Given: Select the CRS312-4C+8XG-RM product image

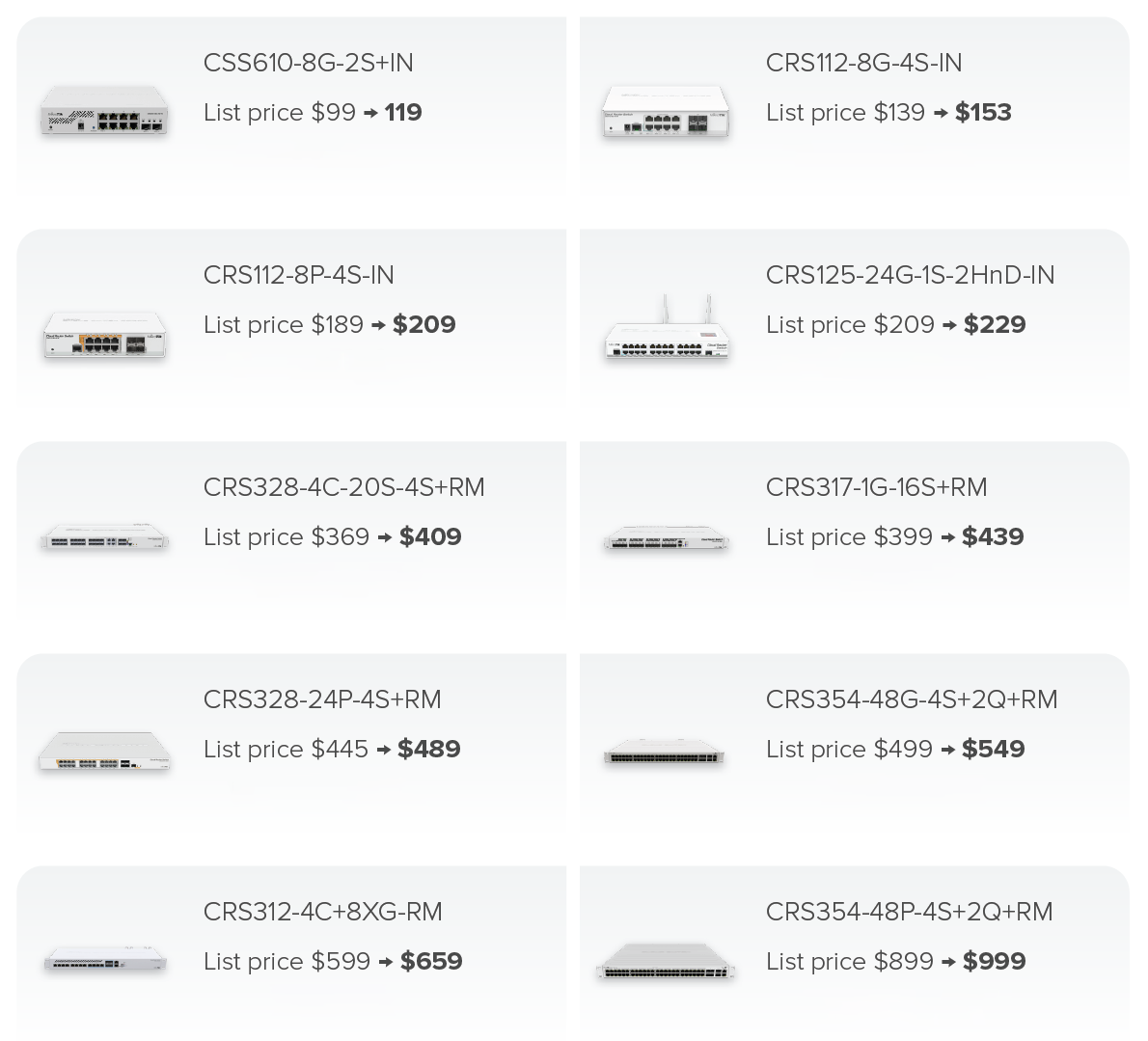Looking at the screenshot, I should coord(104,961).
